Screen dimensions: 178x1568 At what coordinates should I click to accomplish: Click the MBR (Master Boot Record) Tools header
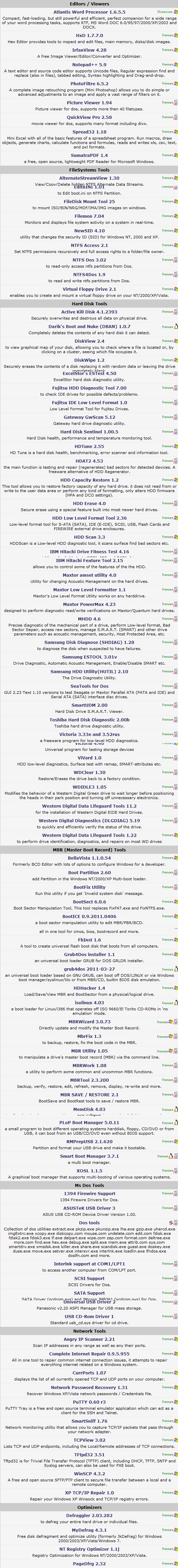point(89,850)
